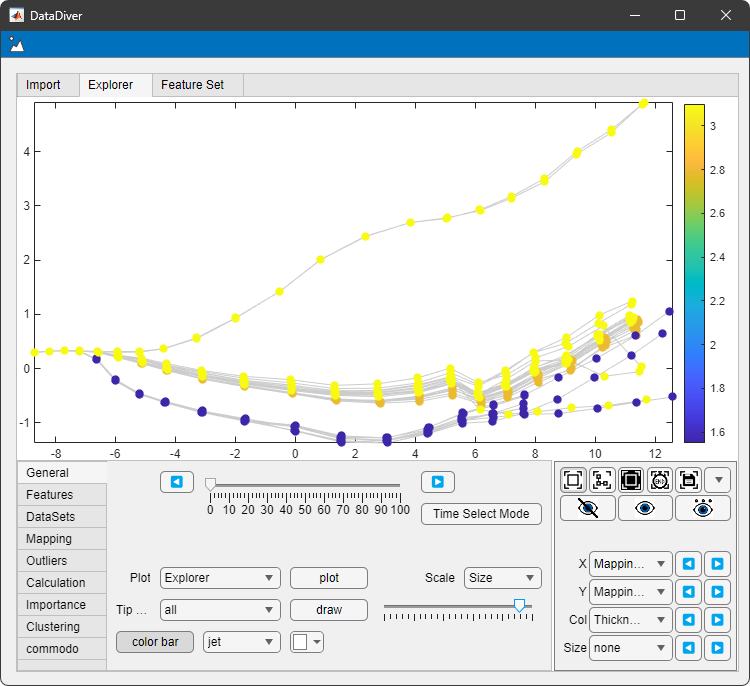The width and height of the screenshot is (750, 686).
Task: Open the white background color picker
Action: point(307,642)
